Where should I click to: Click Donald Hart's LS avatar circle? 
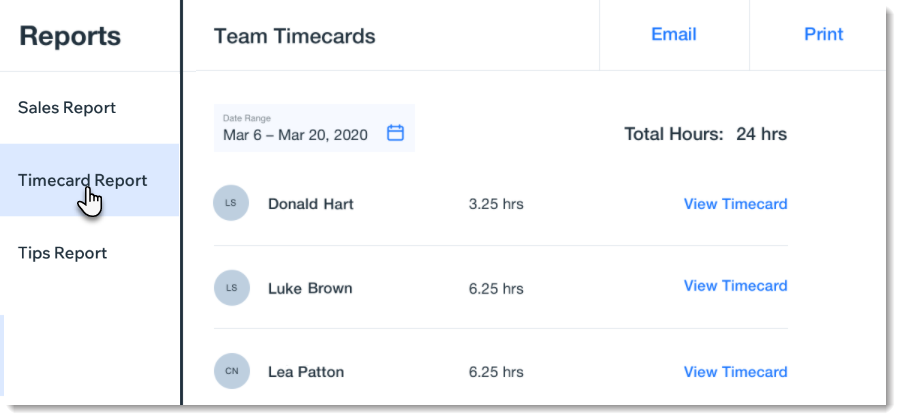click(x=231, y=203)
